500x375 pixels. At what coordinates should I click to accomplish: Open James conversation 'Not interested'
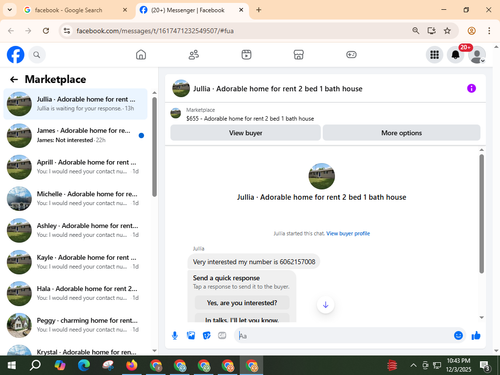[x=75, y=135]
